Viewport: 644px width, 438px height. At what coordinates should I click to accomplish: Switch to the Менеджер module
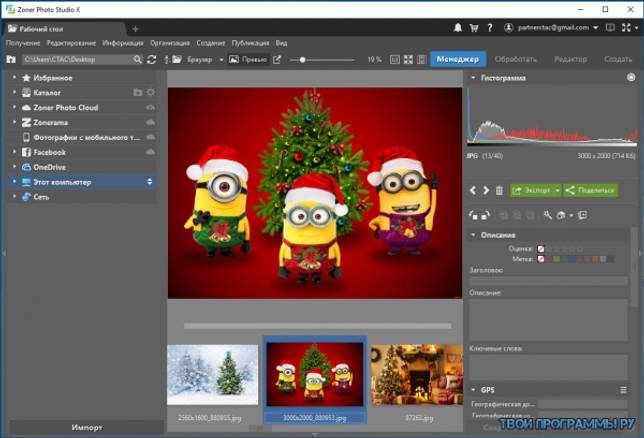point(458,59)
